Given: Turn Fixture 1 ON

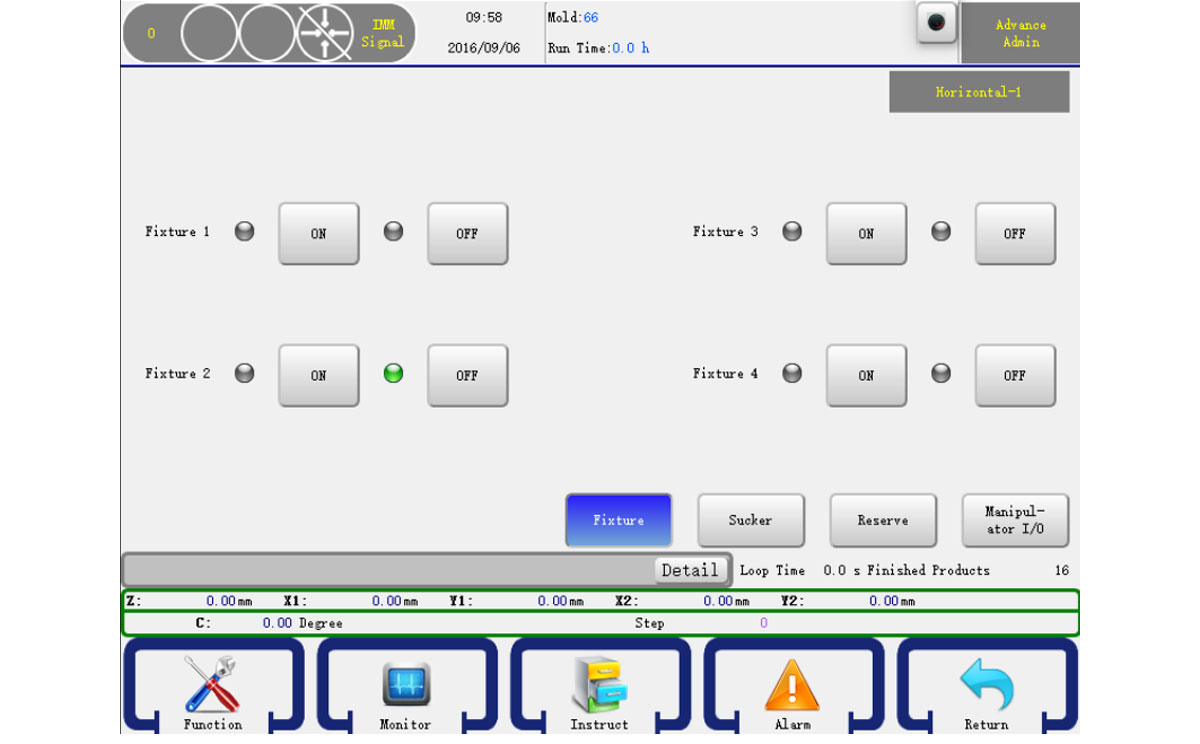Looking at the screenshot, I should [x=318, y=234].
